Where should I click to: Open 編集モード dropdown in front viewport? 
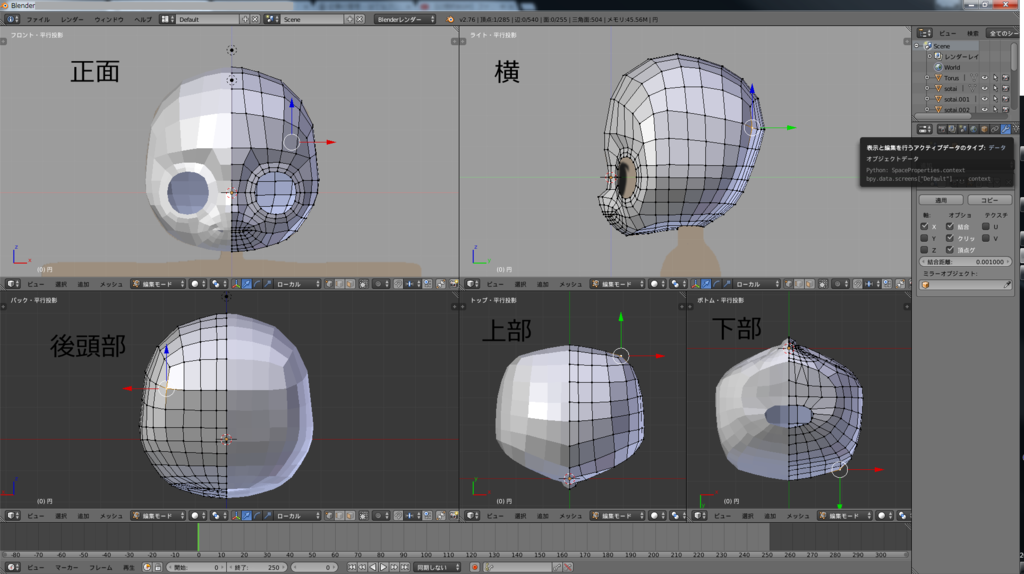(x=158, y=284)
